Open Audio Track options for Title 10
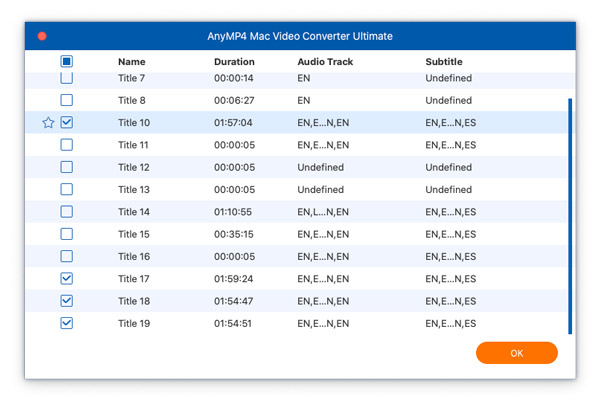Image resolution: width=600 pixels, height=406 pixels. (323, 123)
